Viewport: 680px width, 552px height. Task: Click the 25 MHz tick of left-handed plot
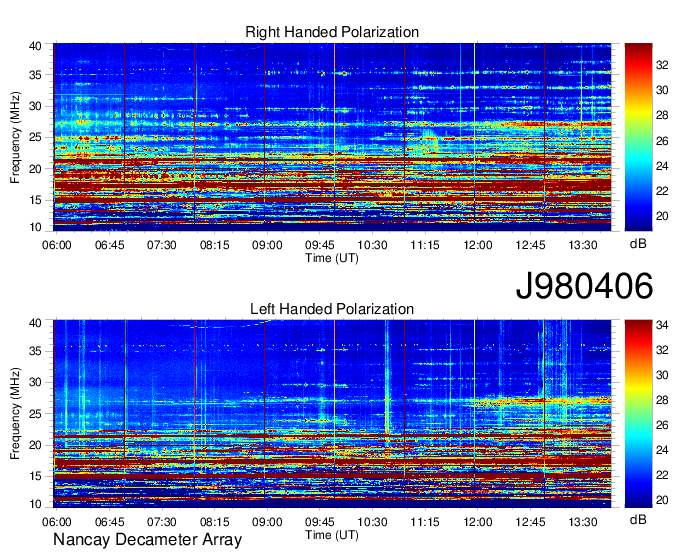(35, 414)
